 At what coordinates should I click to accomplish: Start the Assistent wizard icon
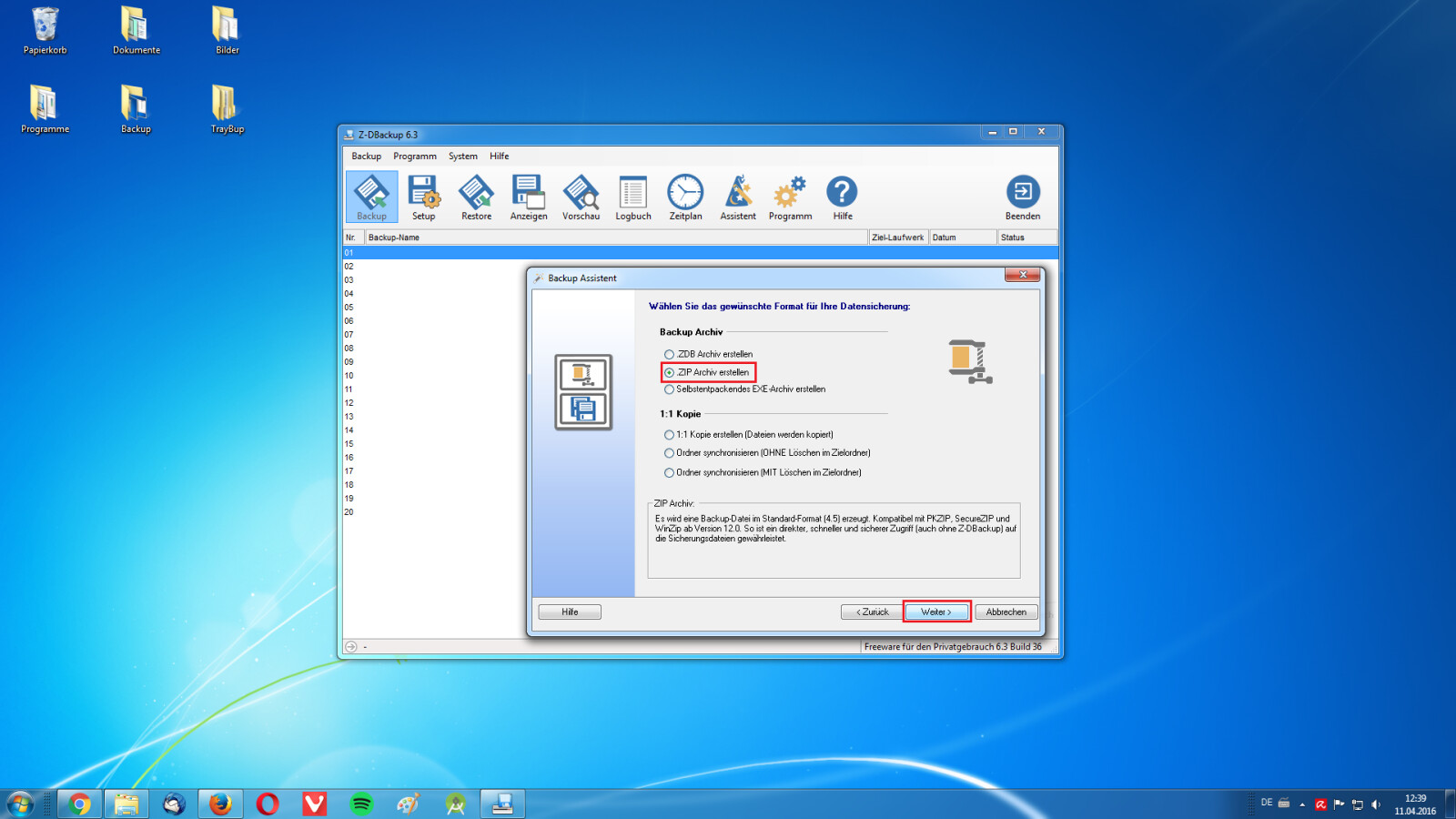coord(738,197)
